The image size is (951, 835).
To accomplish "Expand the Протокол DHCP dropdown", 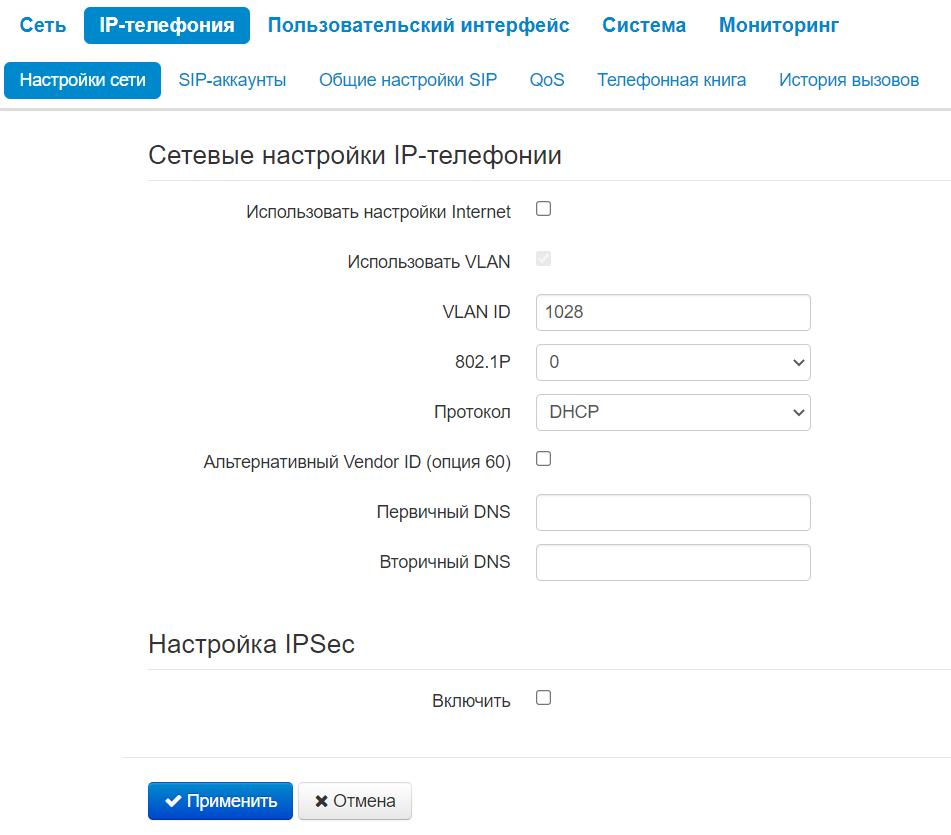I will (673, 412).
